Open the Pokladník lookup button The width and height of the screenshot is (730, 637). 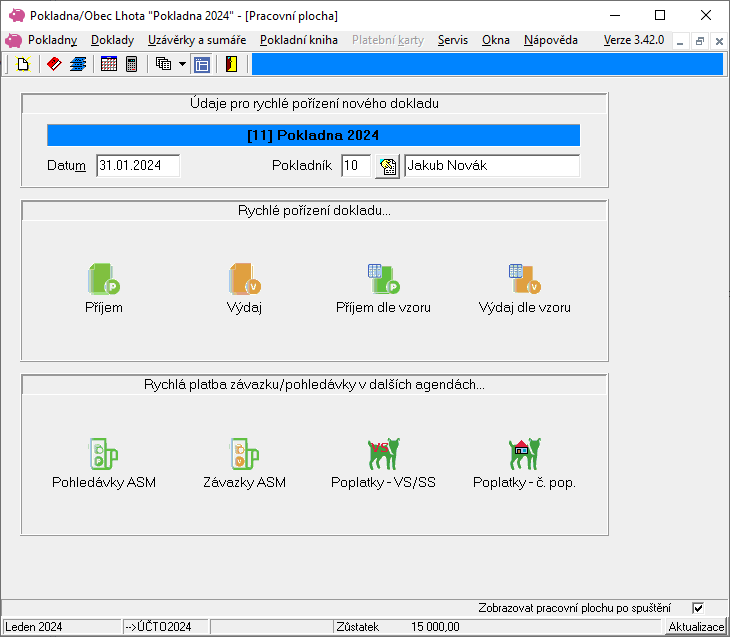coord(387,166)
